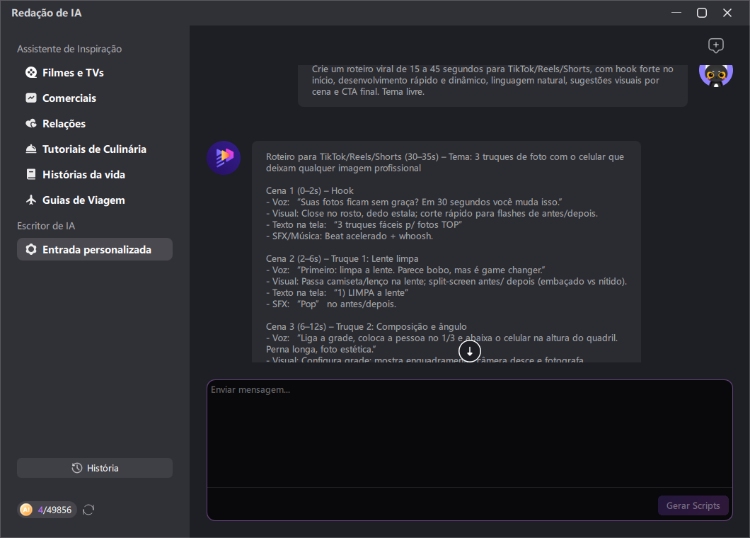
Task: Start a new chat with the plus bubble icon
Action: tap(716, 45)
